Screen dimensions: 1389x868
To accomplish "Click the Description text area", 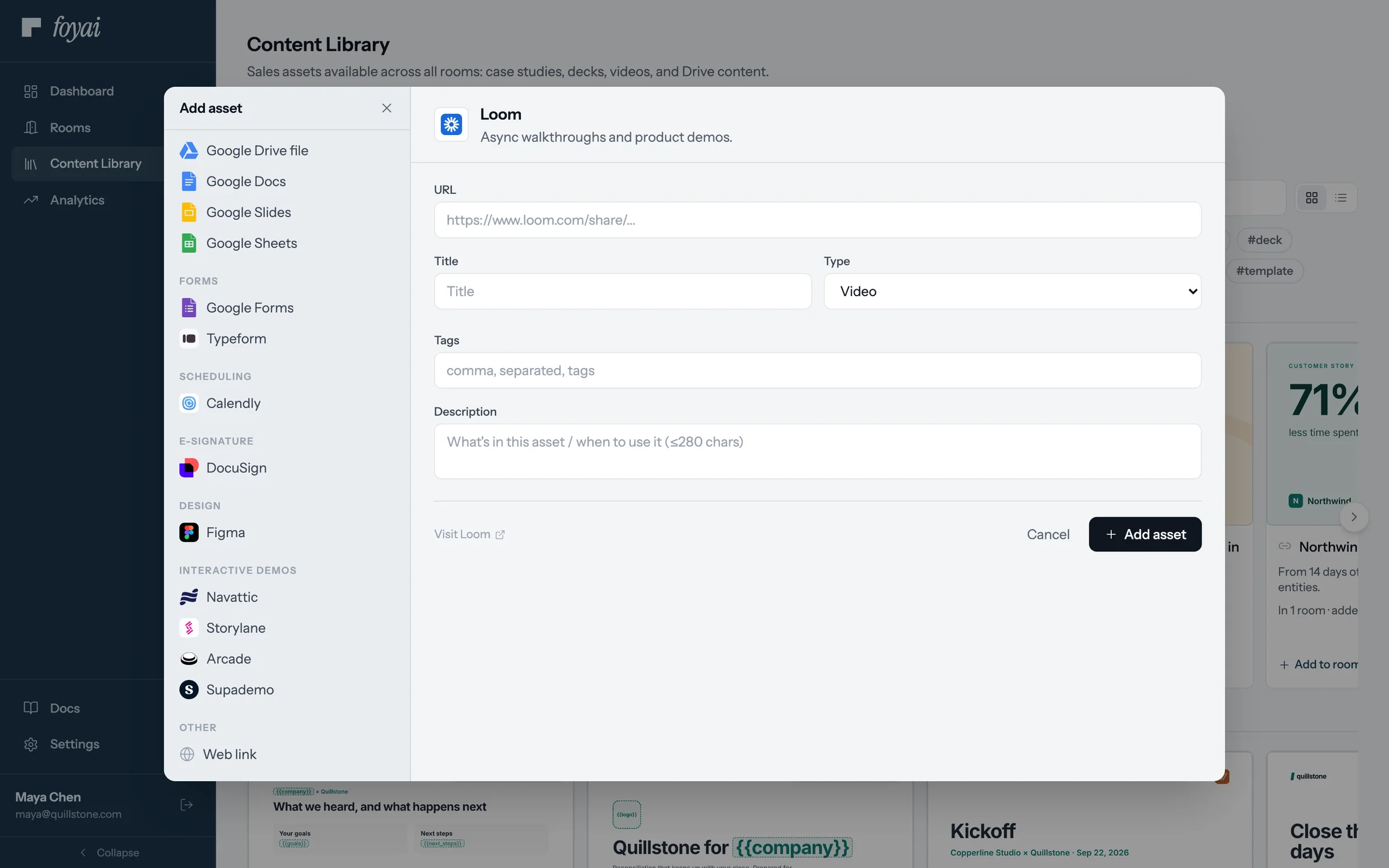I will 817,451.
